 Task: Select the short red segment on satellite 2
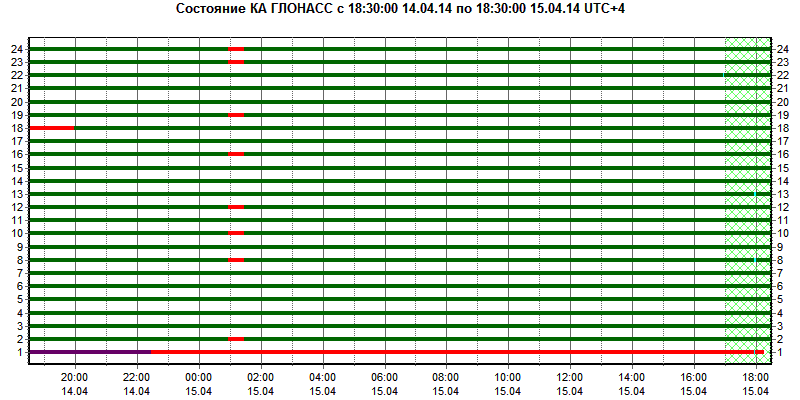[x=236, y=339]
